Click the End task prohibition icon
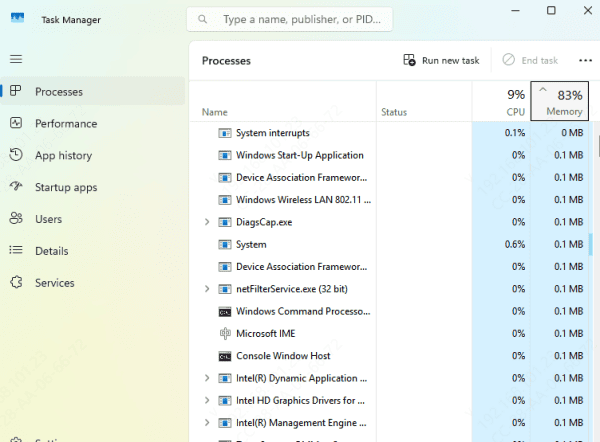The height and width of the screenshot is (442, 600). (x=509, y=60)
